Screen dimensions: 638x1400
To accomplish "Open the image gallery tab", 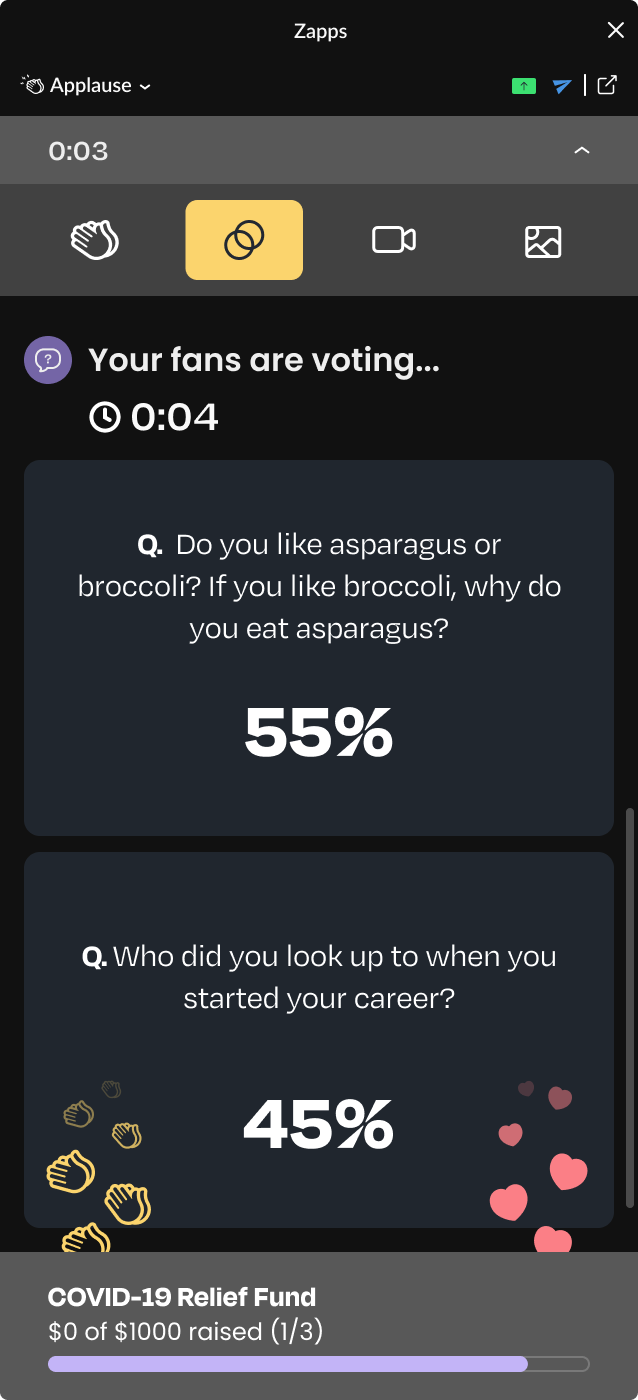I will click(x=543, y=241).
